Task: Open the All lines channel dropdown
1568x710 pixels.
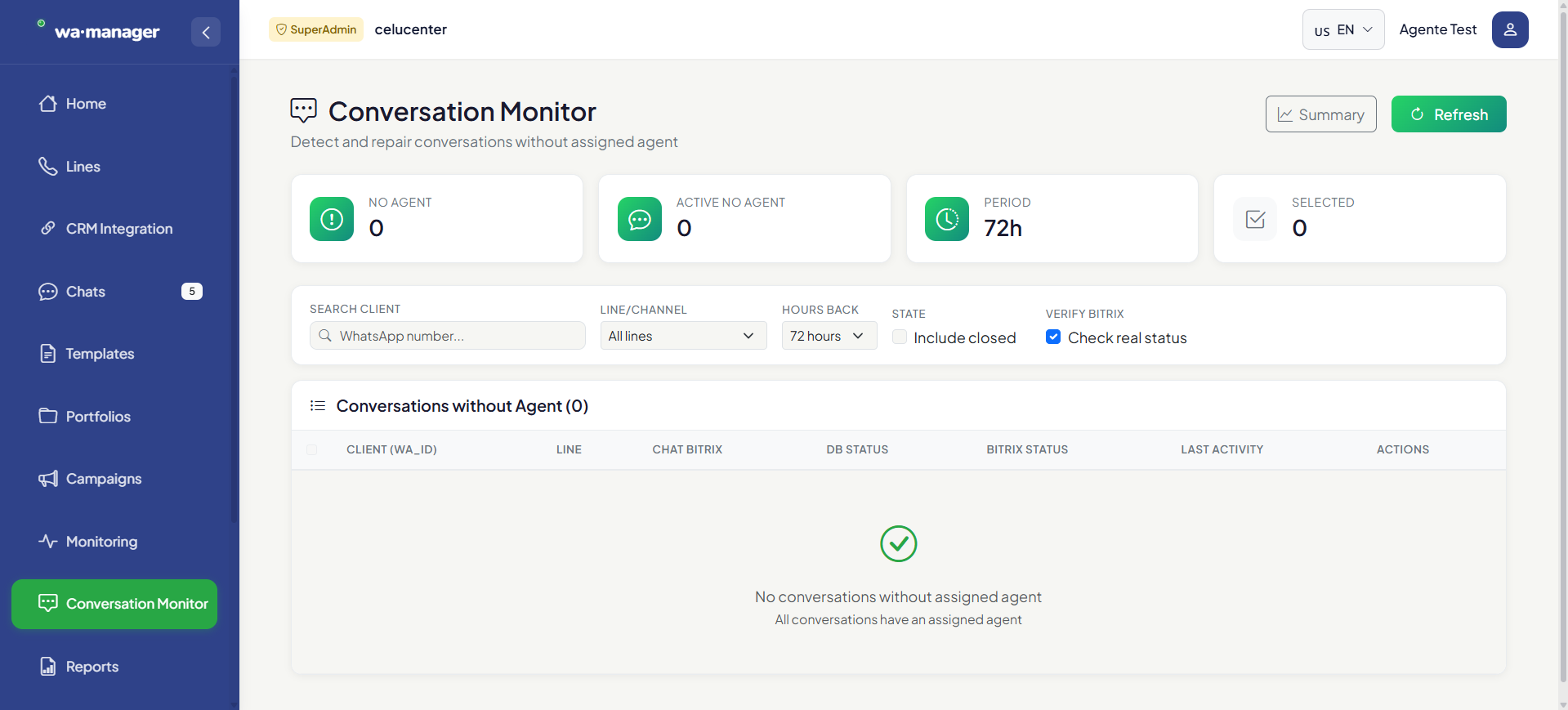Action: (x=684, y=336)
